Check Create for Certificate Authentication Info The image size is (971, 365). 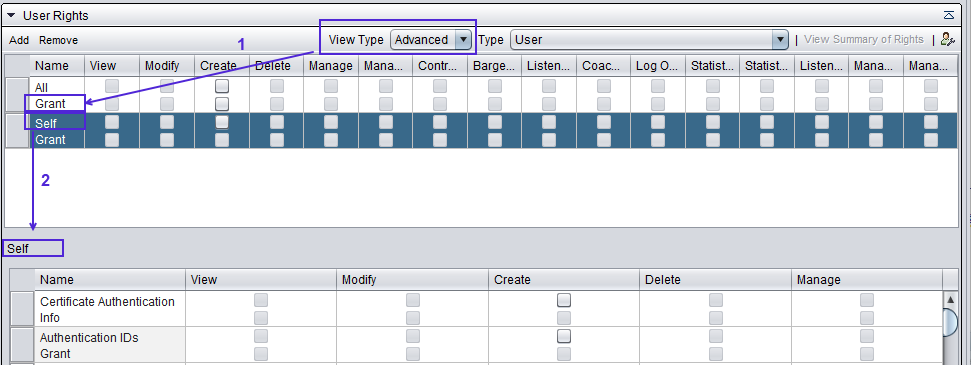click(x=564, y=301)
